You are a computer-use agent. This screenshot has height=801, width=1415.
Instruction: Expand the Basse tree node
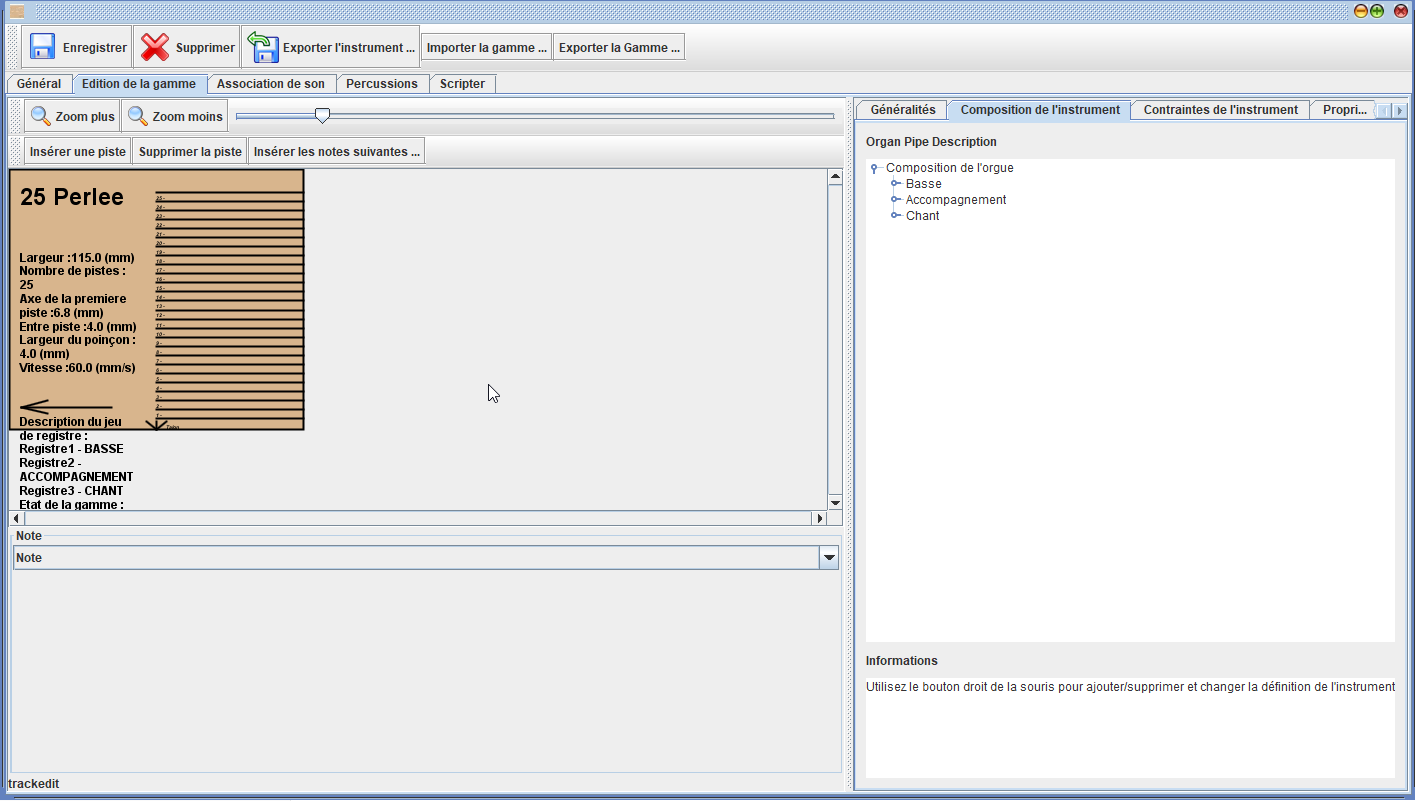(896, 184)
